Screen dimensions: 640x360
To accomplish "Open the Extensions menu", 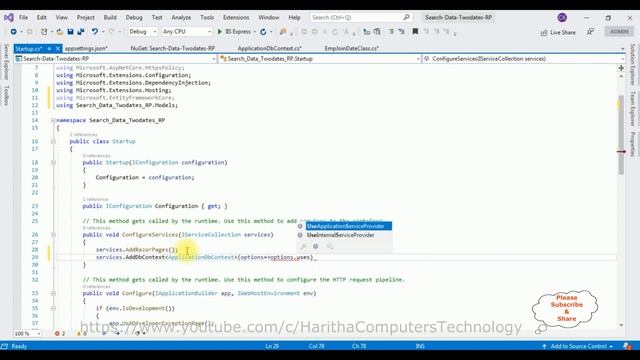I will pos(236,18).
